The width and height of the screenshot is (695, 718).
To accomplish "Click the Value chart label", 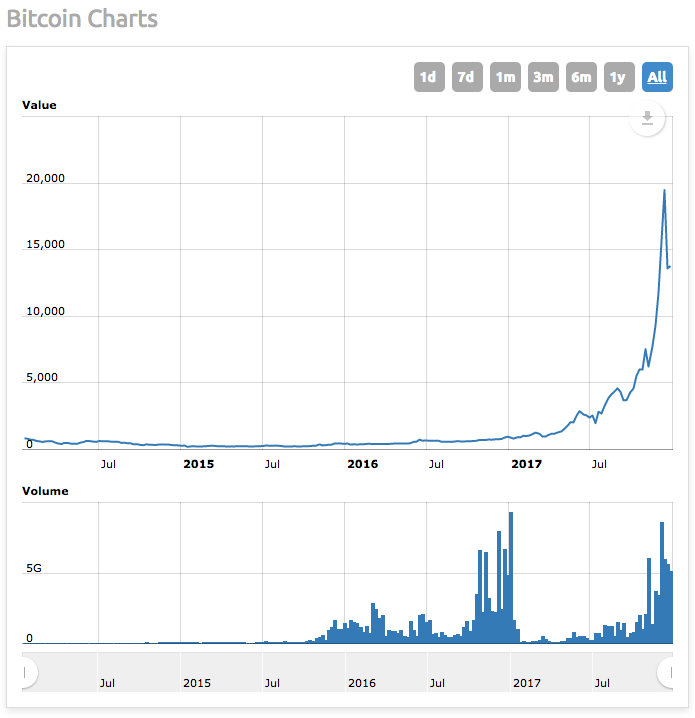I will click(39, 105).
